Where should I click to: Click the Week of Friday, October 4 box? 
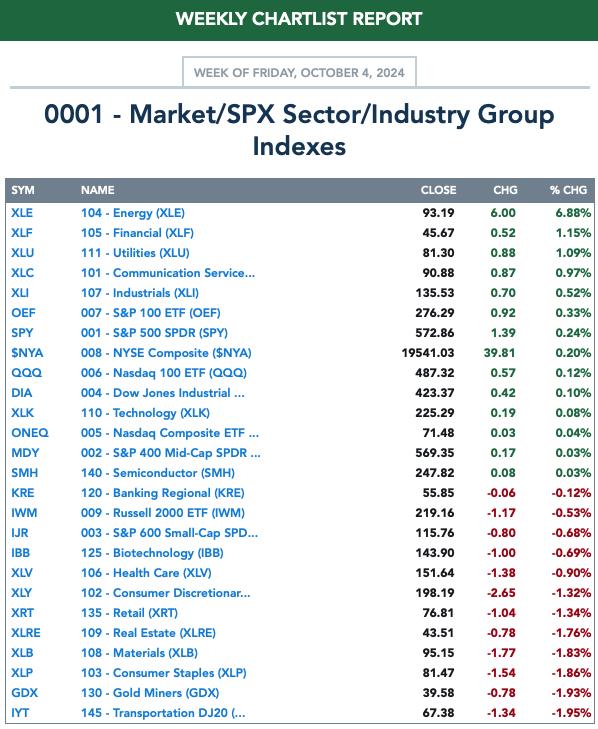point(299,72)
